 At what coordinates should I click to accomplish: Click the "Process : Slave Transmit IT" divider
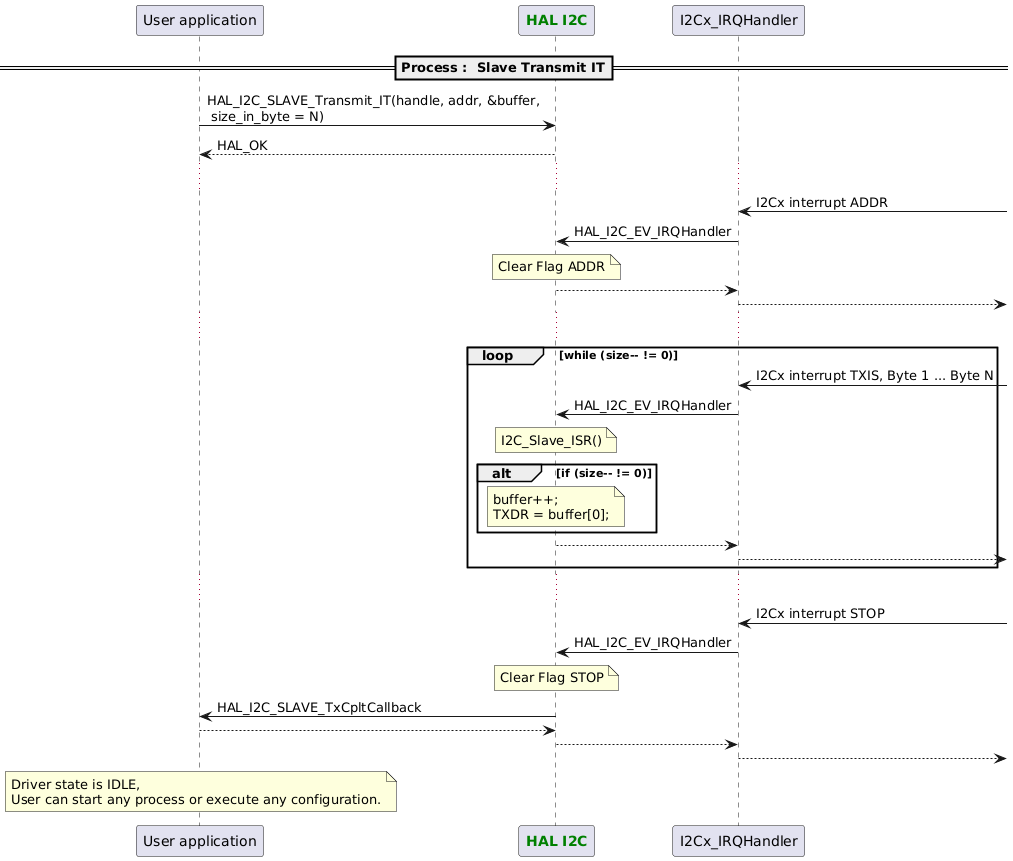point(504,67)
